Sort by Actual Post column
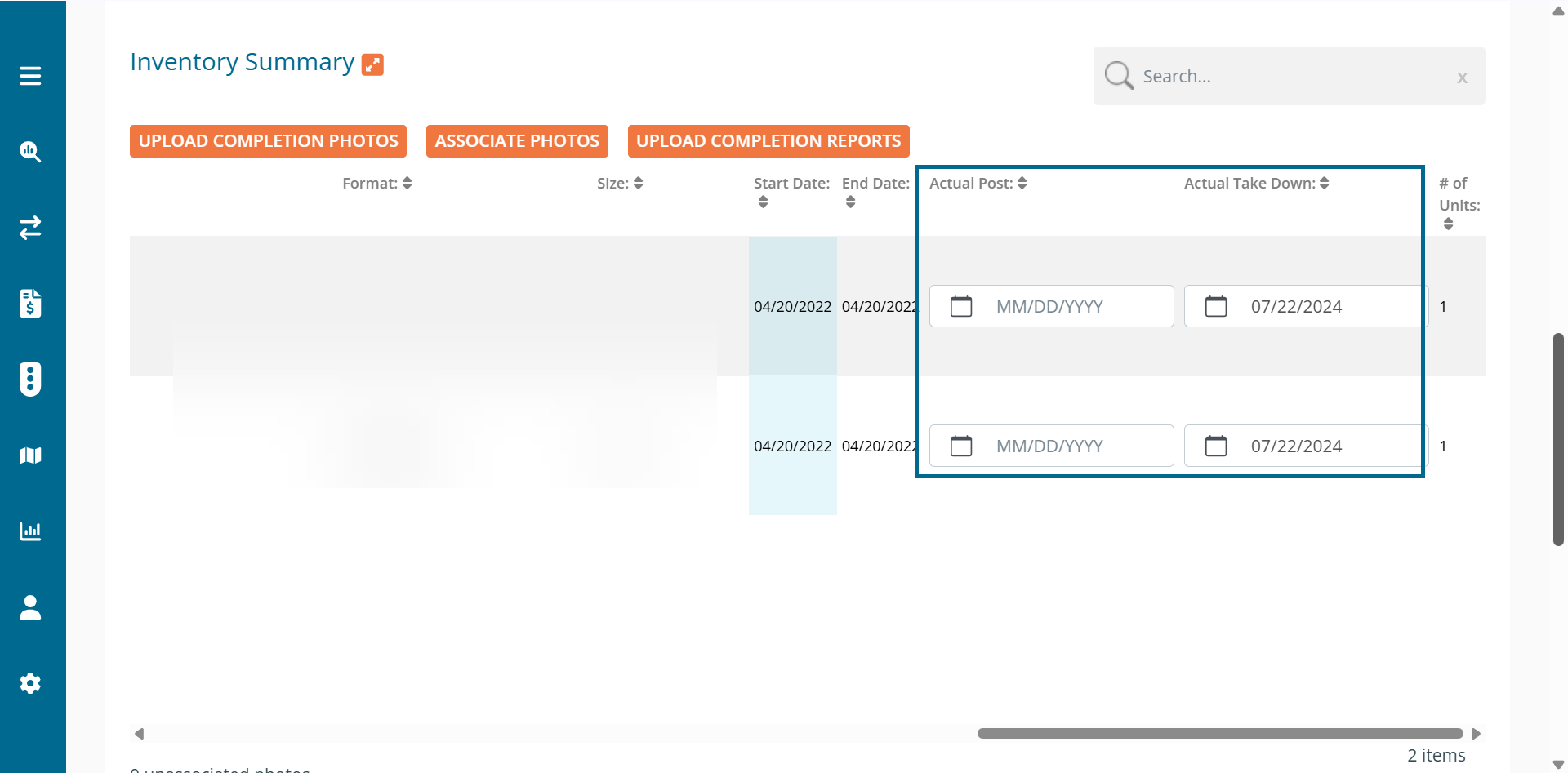Image resolution: width=1568 pixels, height=773 pixels. pyautogui.click(x=1022, y=184)
